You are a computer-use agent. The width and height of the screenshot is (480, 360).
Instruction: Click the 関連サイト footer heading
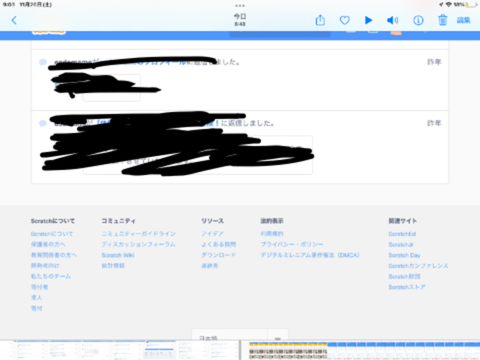pos(403,221)
